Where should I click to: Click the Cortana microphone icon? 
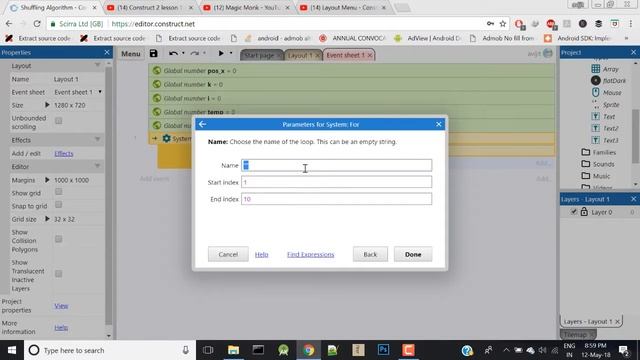[185, 350]
